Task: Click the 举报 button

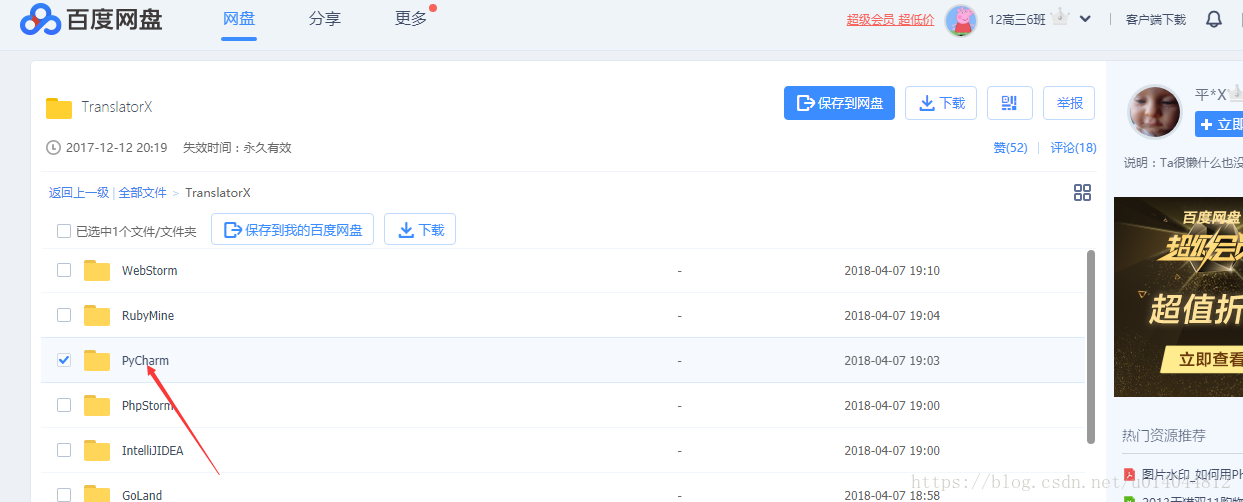Action: tap(1069, 103)
